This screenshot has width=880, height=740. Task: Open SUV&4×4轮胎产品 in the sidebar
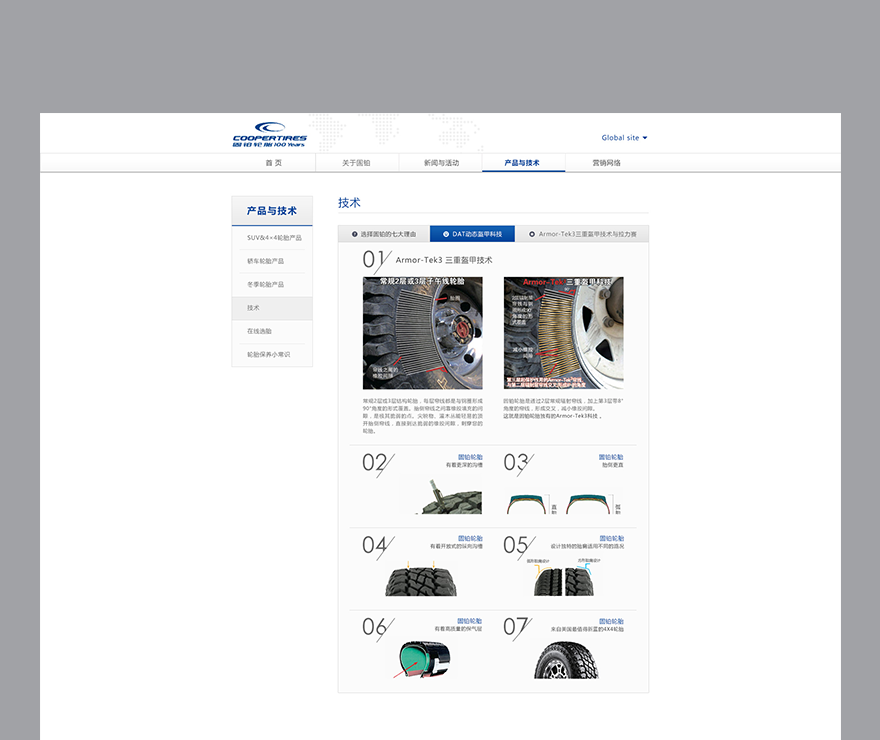273,238
